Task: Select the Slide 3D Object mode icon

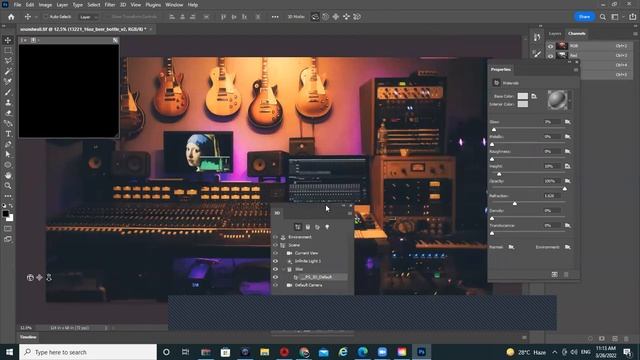Action: (346, 17)
